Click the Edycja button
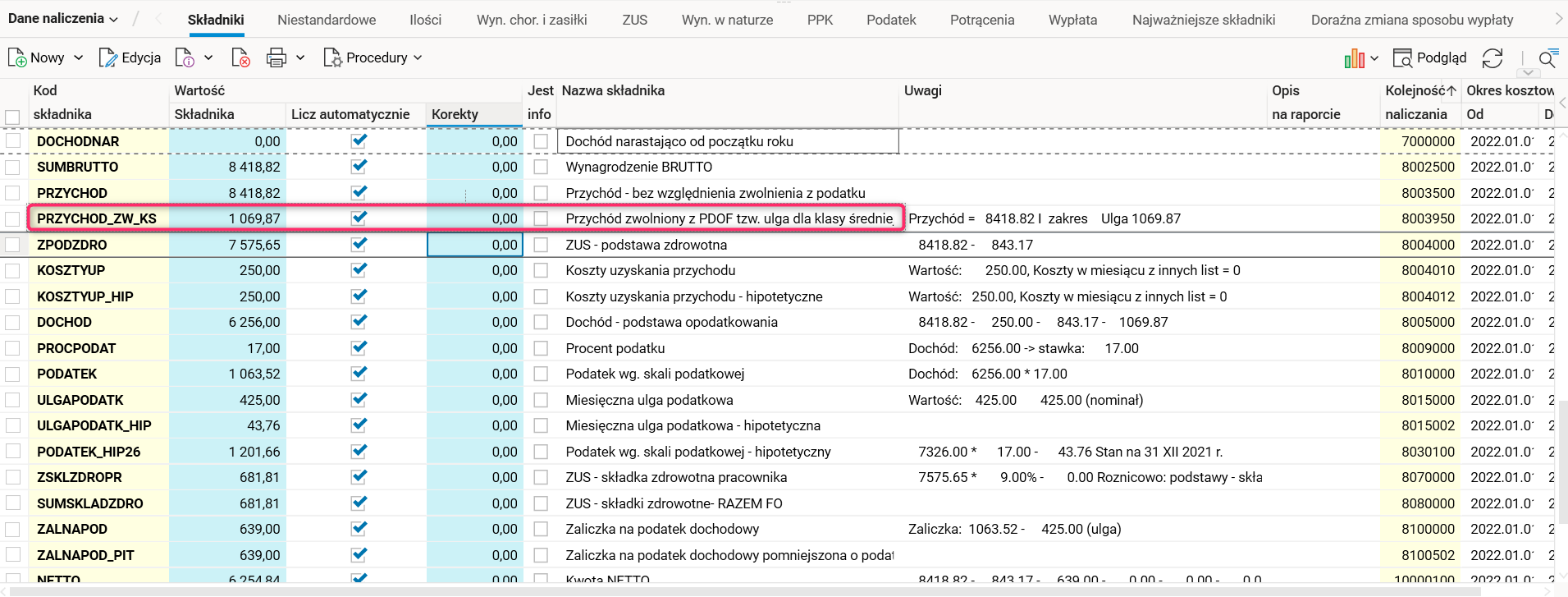The height and width of the screenshot is (597, 1568). coord(130,57)
